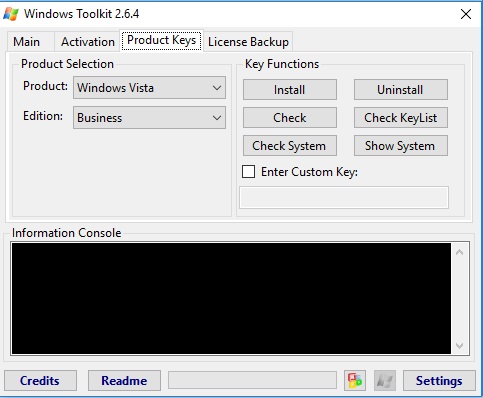Close the Windows Toolkit window
Image resolution: width=483 pixels, height=398 pixels.
tap(466, 14)
